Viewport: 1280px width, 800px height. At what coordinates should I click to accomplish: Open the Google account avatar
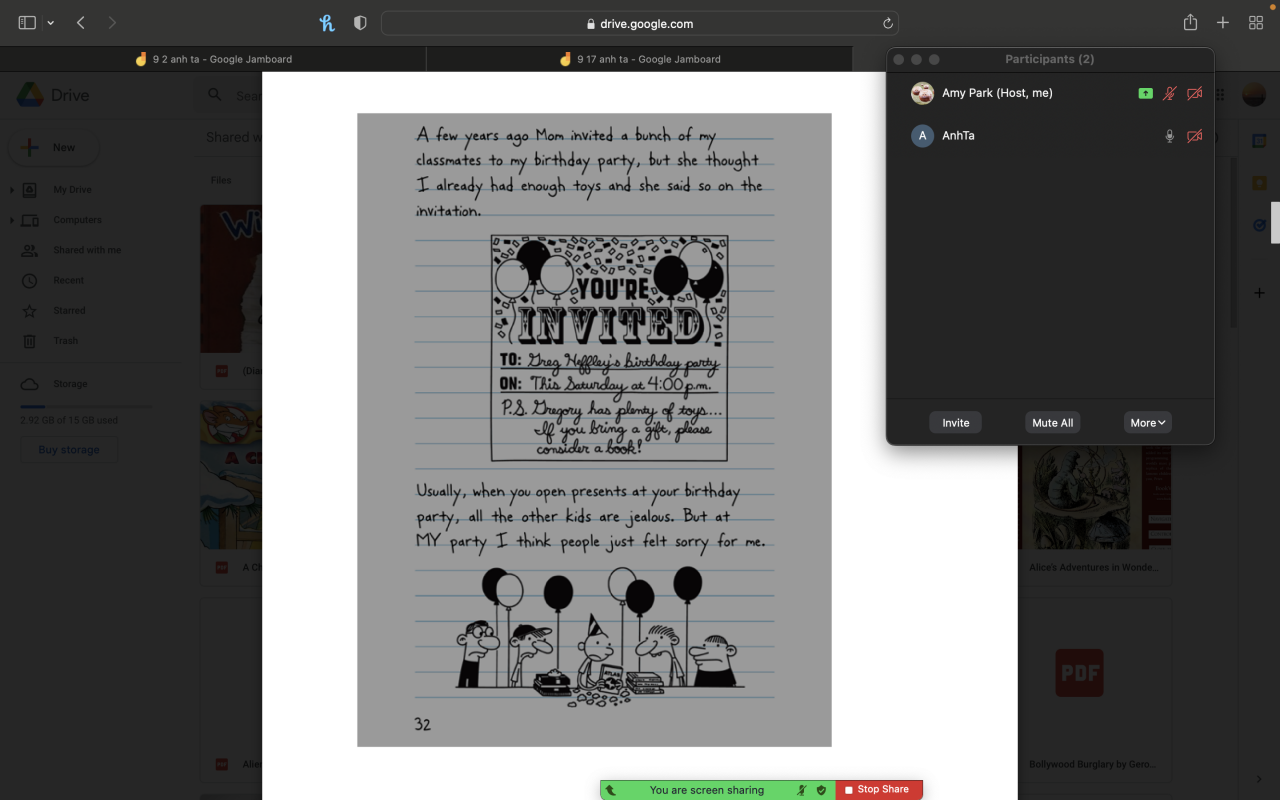1254,95
